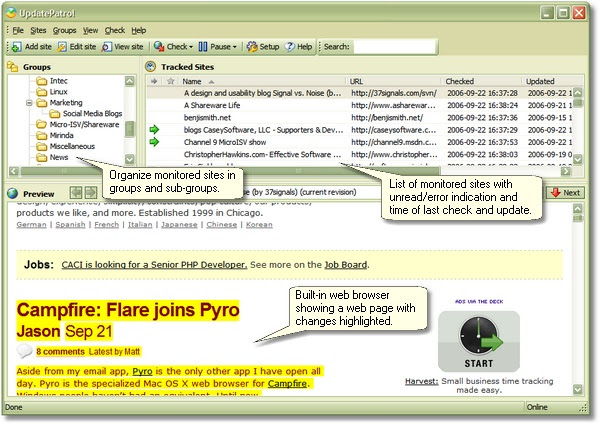
Task: Sort tracked sites by Name column
Action: click(x=262, y=81)
